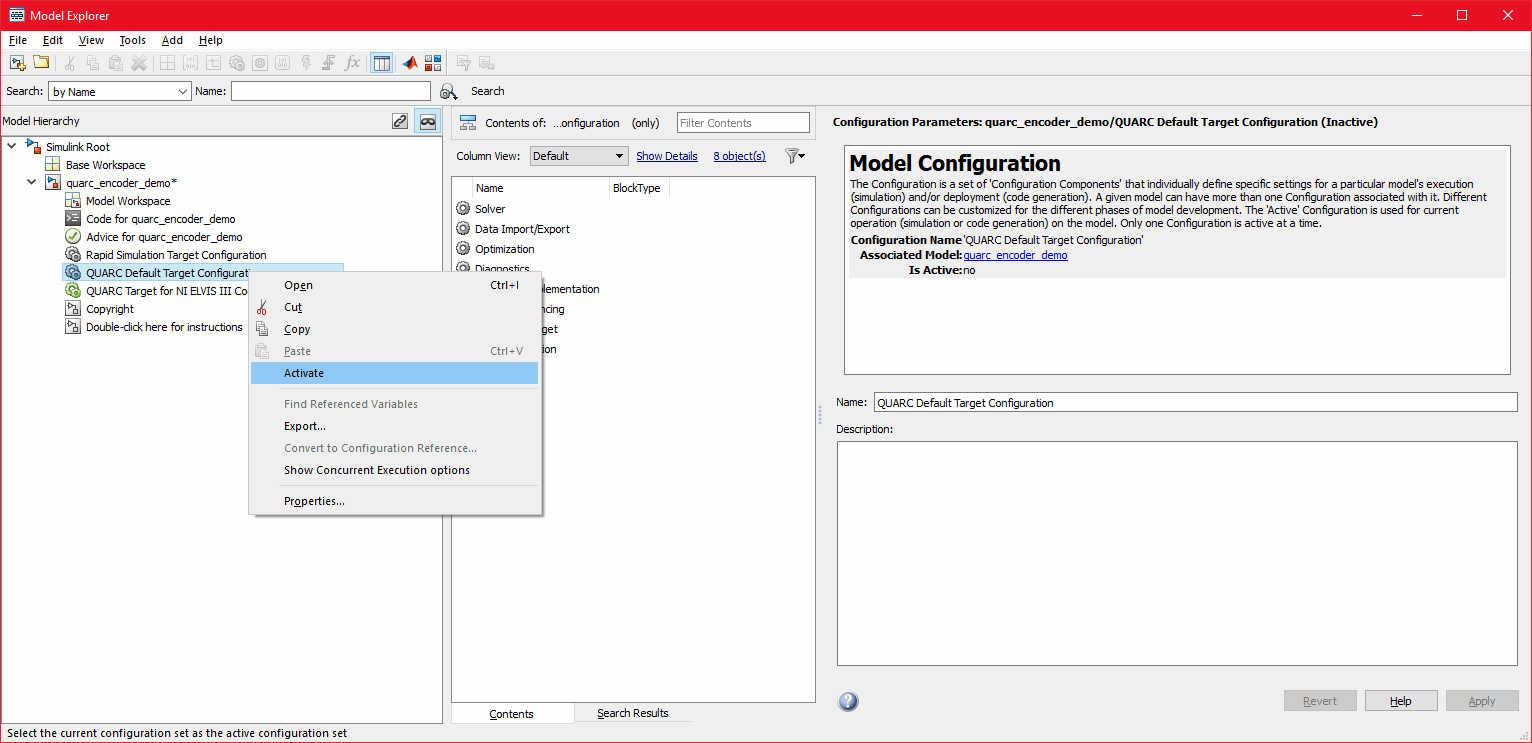Launch MATLAB desktop from the toolbar

410,62
